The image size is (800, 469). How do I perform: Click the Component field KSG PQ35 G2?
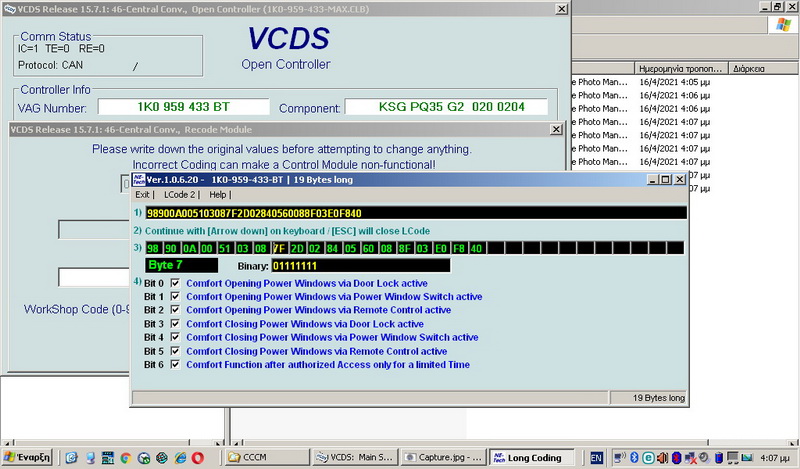446,107
